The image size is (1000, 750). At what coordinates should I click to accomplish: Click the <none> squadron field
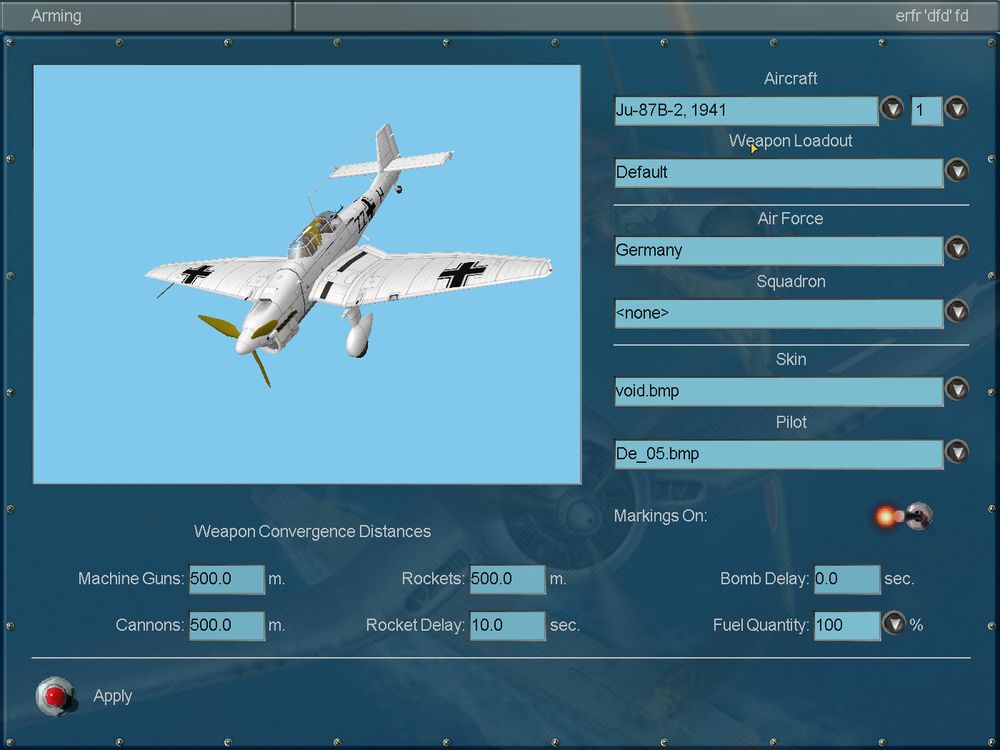(x=778, y=314)
